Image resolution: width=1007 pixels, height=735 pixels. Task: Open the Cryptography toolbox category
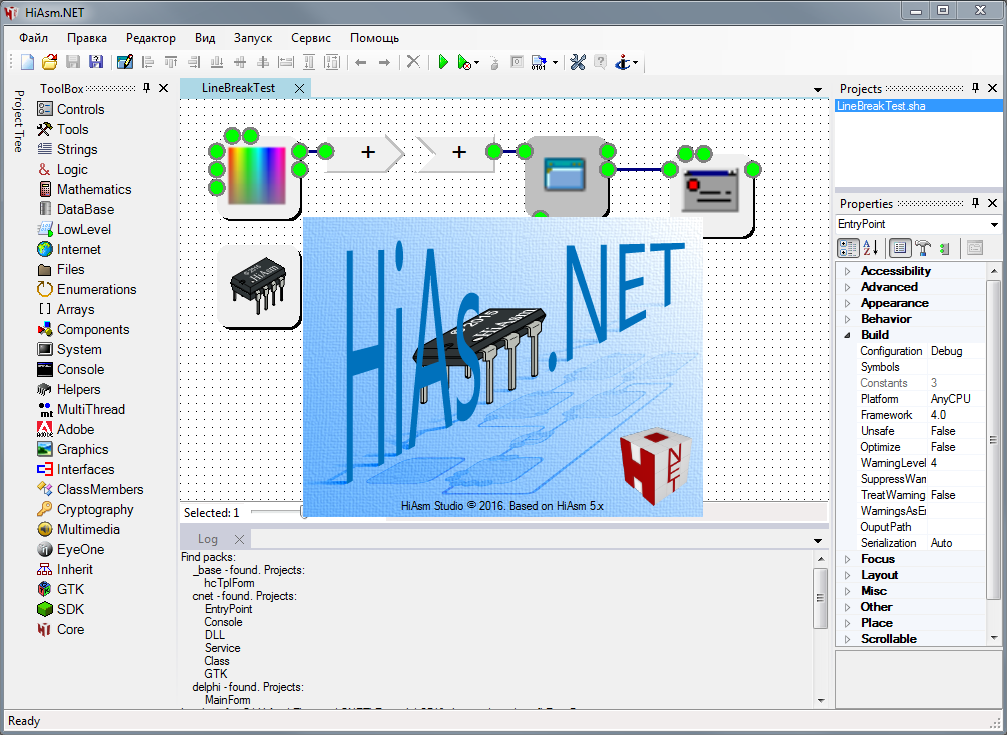95,509
